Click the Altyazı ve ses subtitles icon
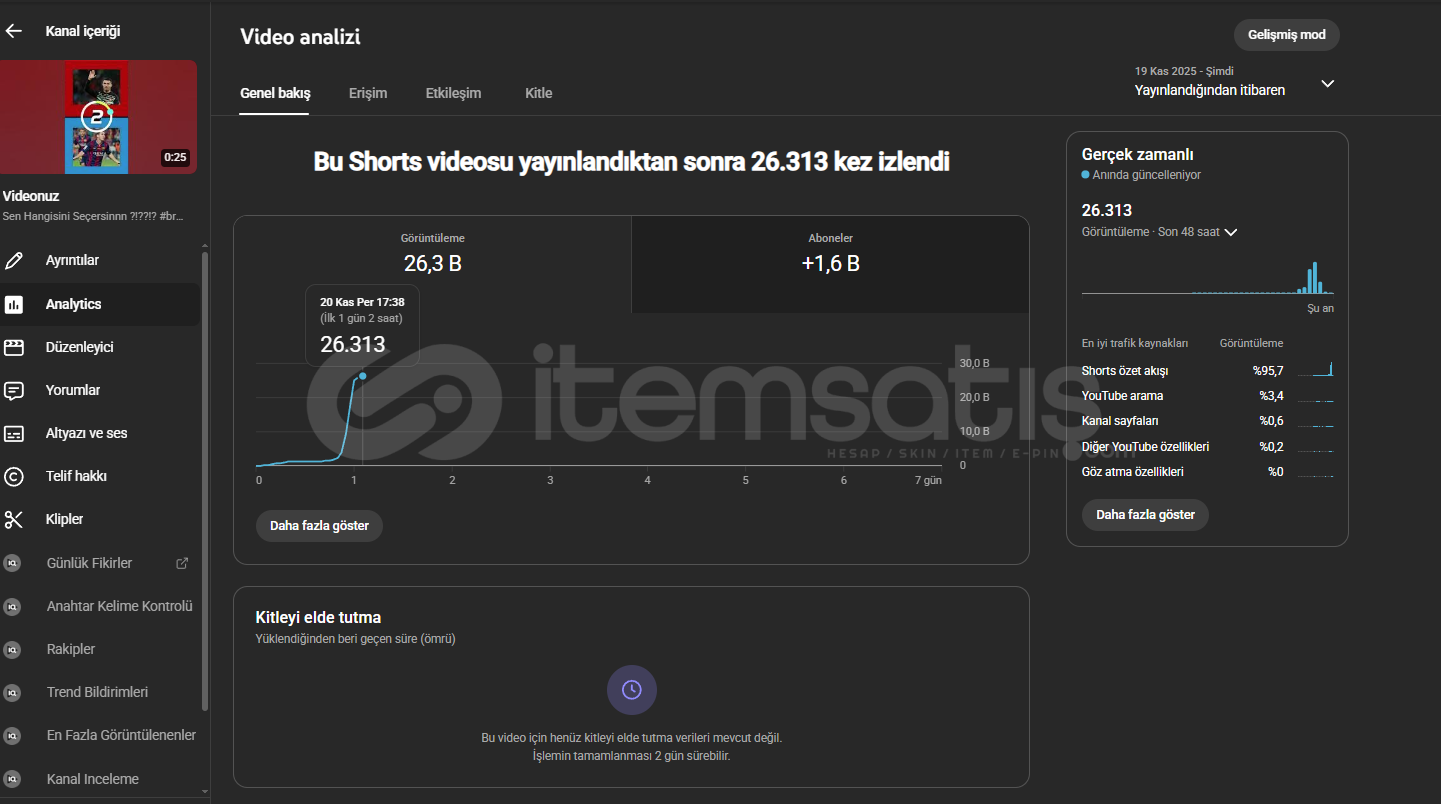The image size is (1441, 804). pyautogui.click(x=14, y=433)
